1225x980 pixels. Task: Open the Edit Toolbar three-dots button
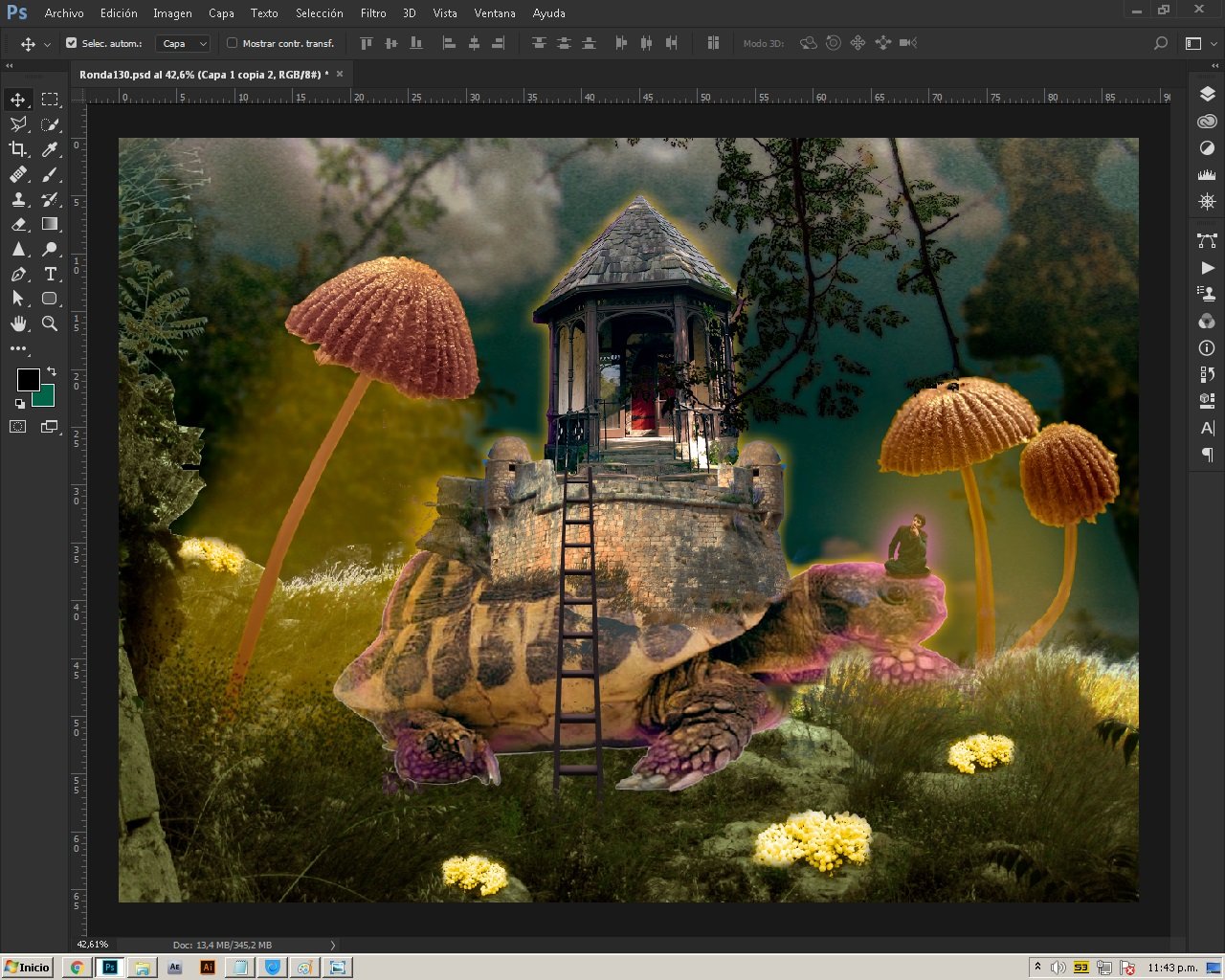pyautogui.click(x=18, y=348)
